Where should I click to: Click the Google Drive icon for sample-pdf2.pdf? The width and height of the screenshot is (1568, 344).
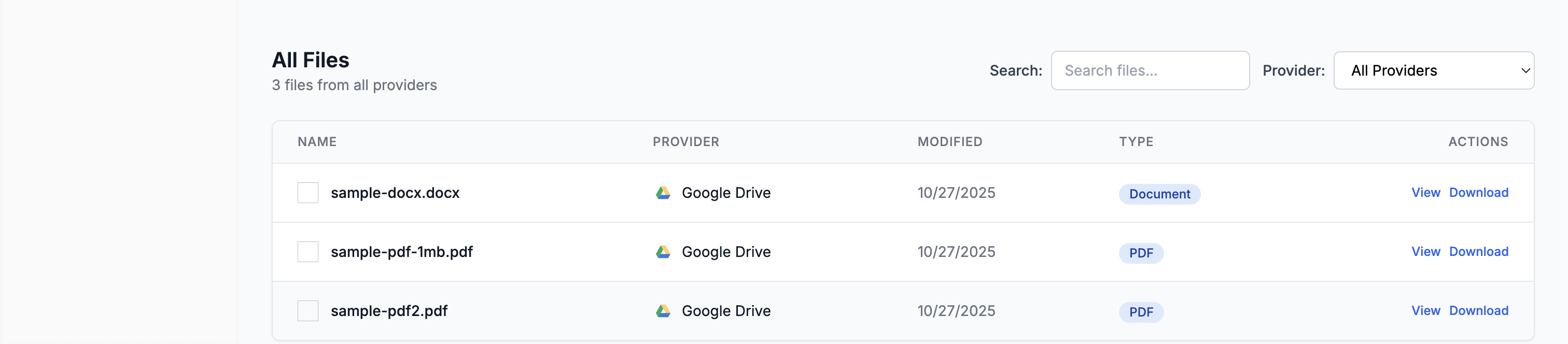663,310
